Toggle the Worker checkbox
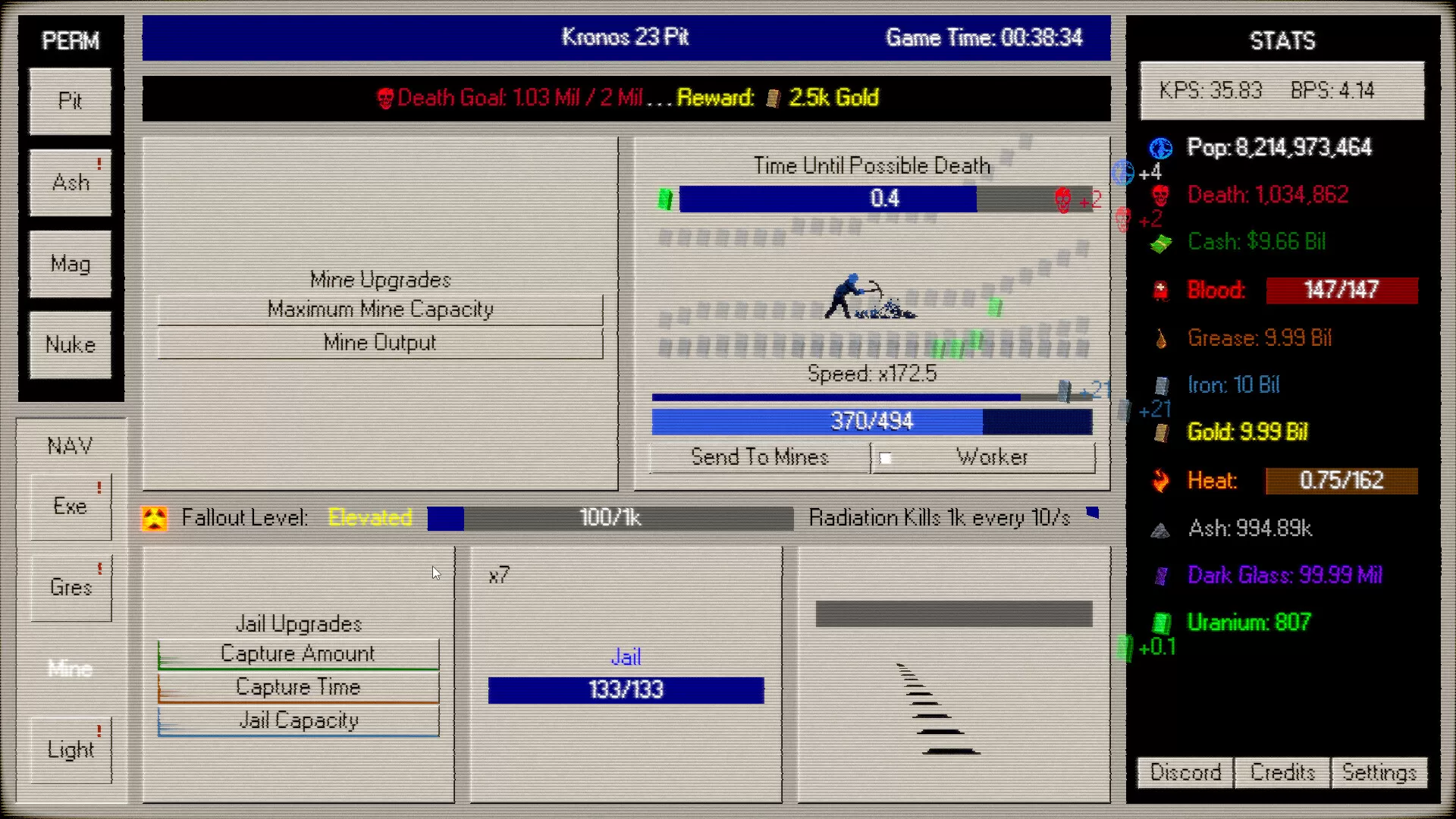Viewport: 1456px width, 819px height. tap(885, 458)
